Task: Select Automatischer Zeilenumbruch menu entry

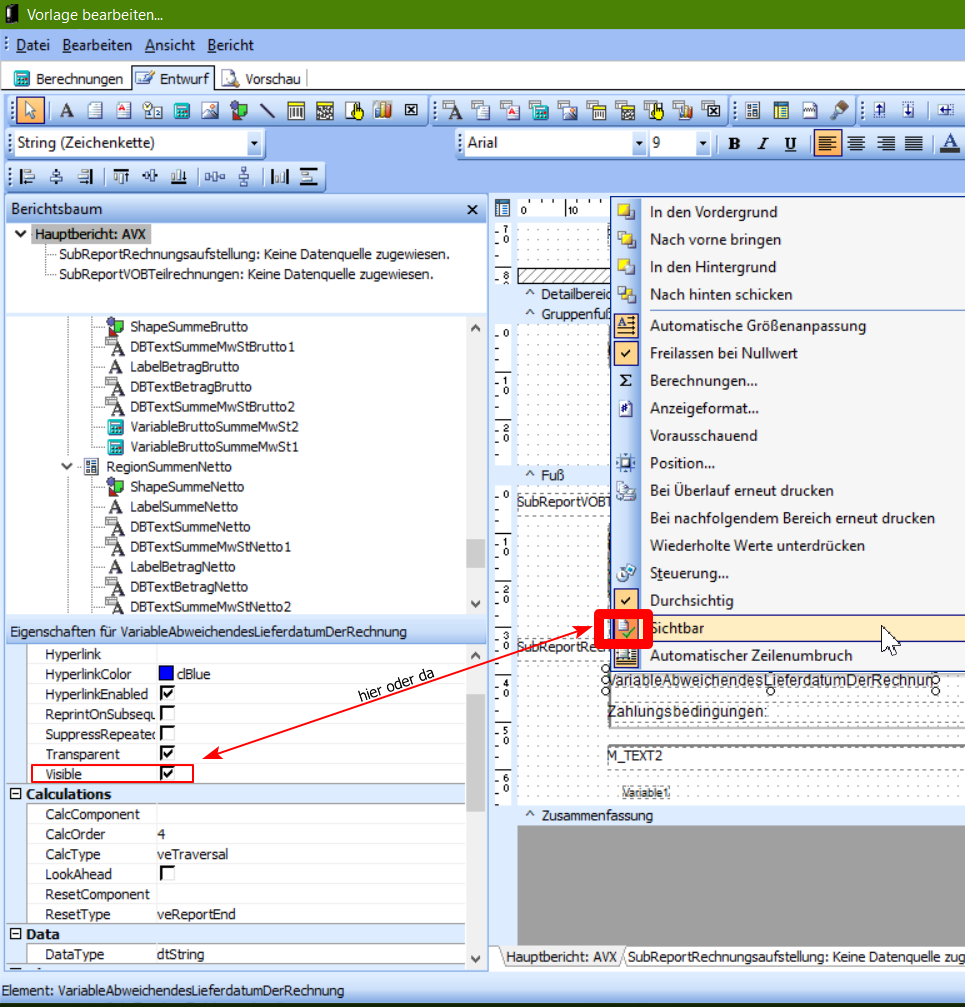Action: 790,656
